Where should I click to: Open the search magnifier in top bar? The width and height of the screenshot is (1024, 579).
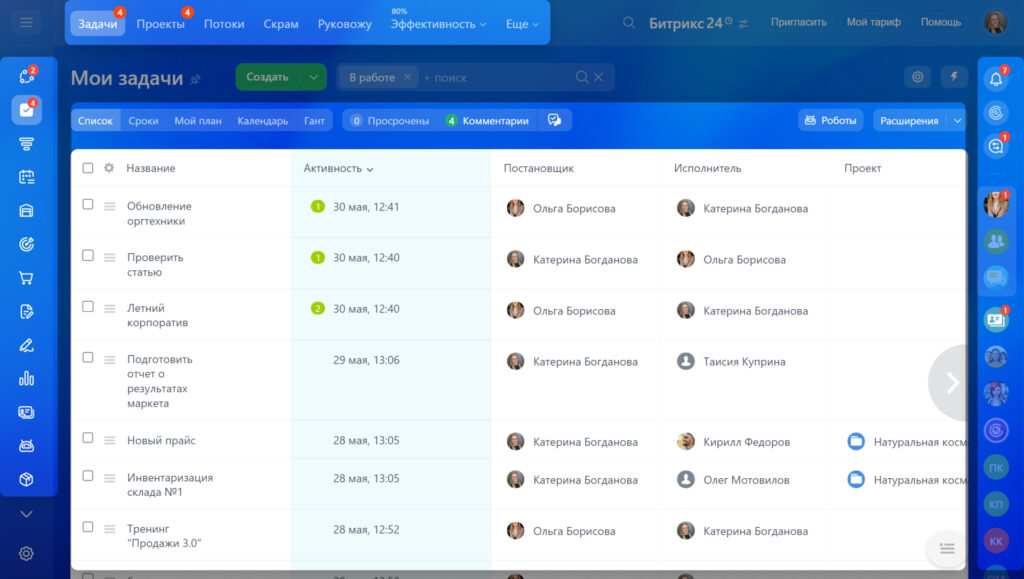coord(629,23)
